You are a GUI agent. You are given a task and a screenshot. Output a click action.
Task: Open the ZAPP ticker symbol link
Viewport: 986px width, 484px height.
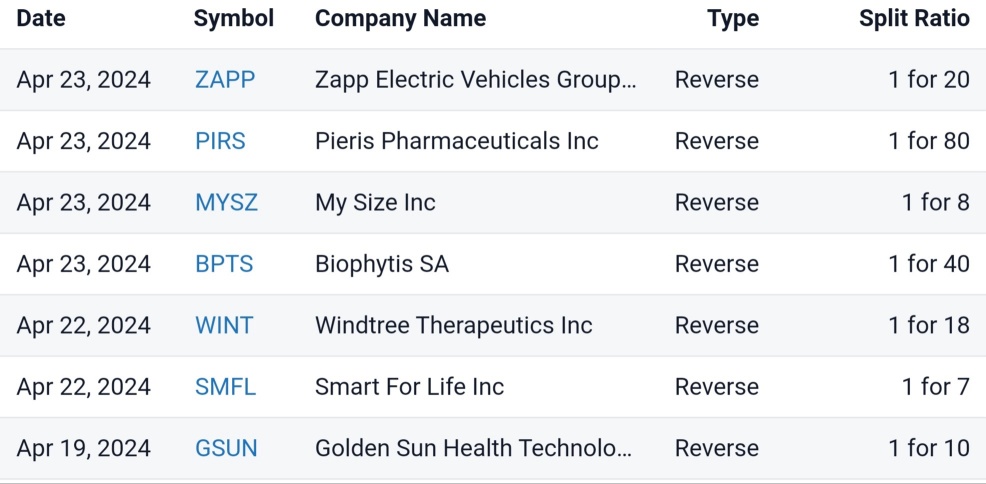225,80
